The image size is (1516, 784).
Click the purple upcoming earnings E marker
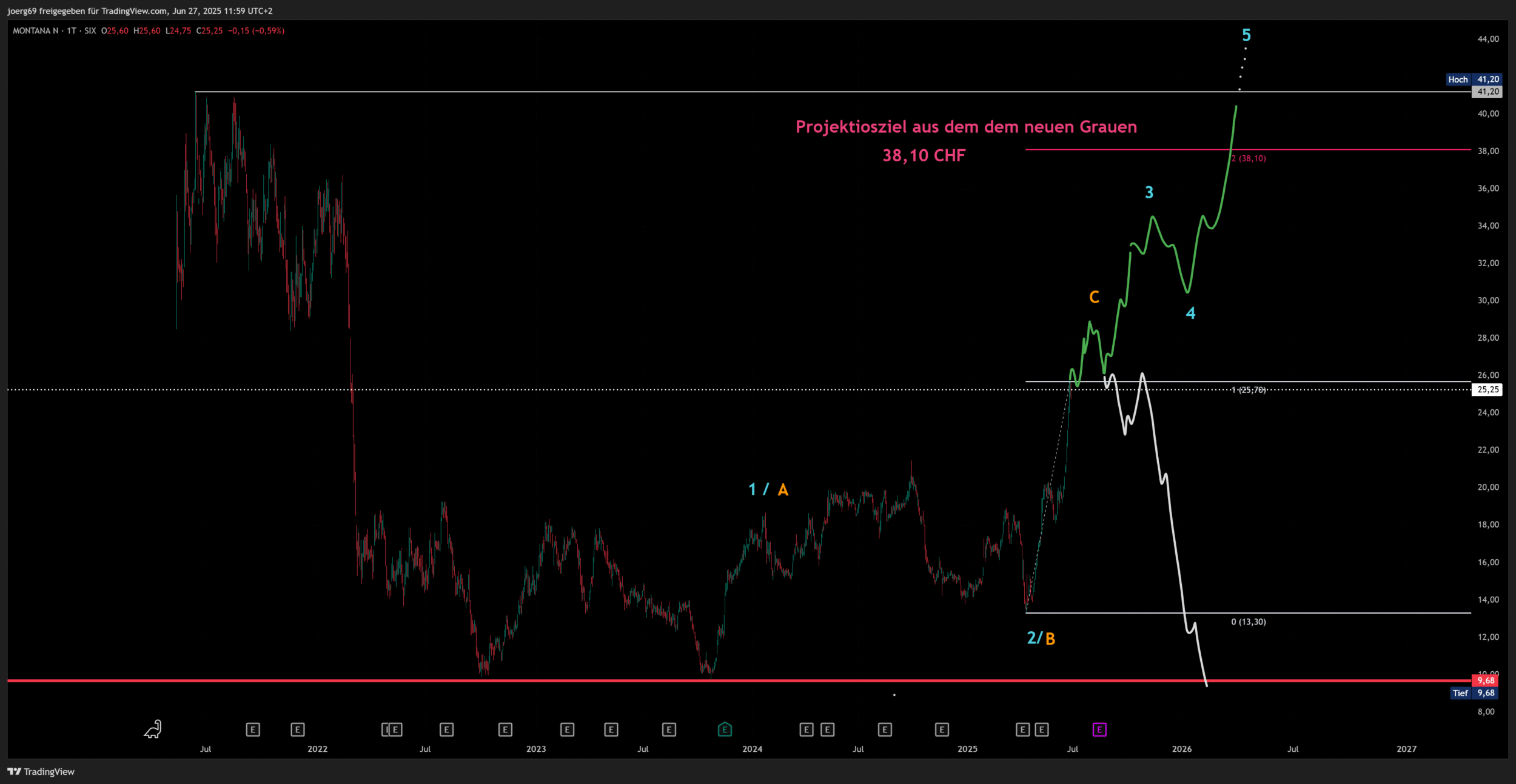click(x=1099, y=729)
